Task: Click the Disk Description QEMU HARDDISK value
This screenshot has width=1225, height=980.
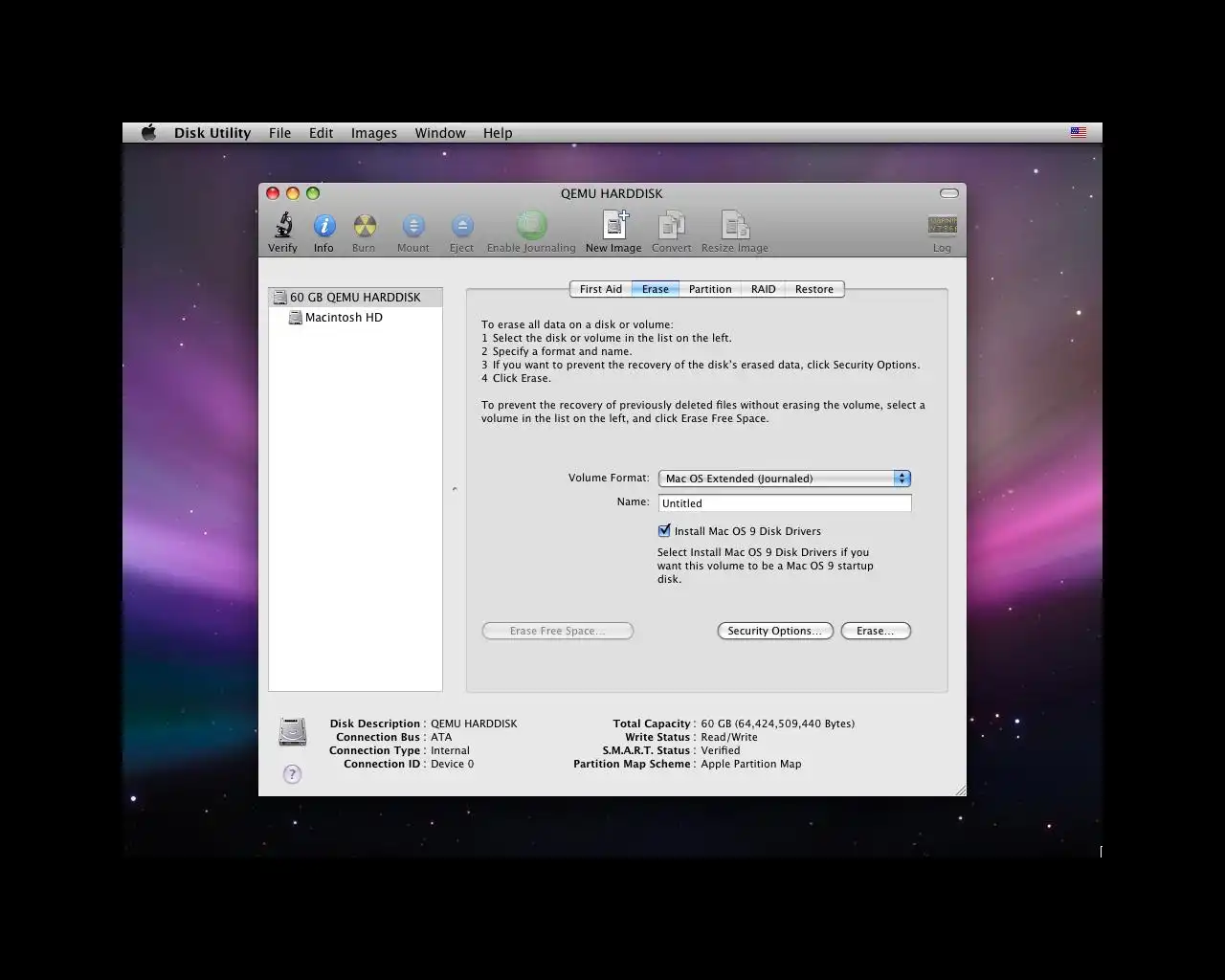Action: click(x=474, y=724)
